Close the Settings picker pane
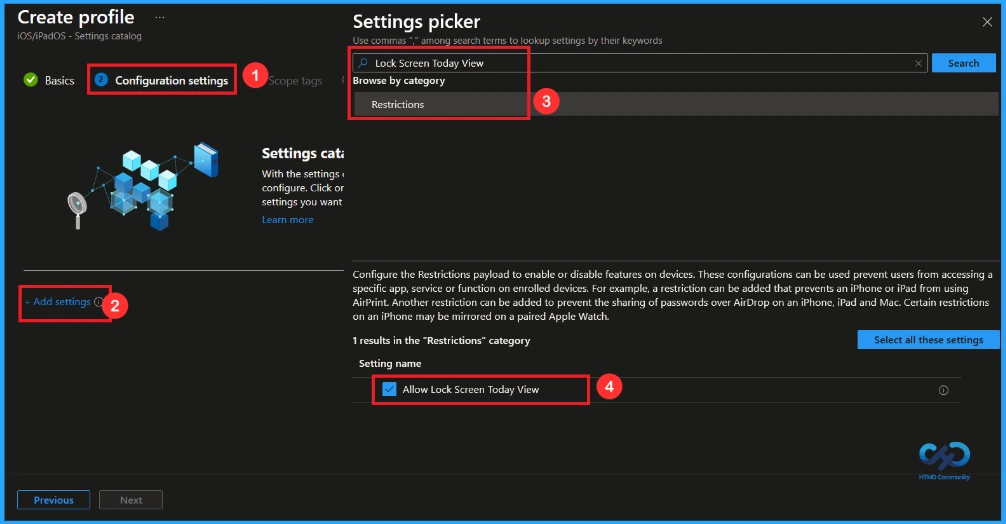 pos(987,22)
